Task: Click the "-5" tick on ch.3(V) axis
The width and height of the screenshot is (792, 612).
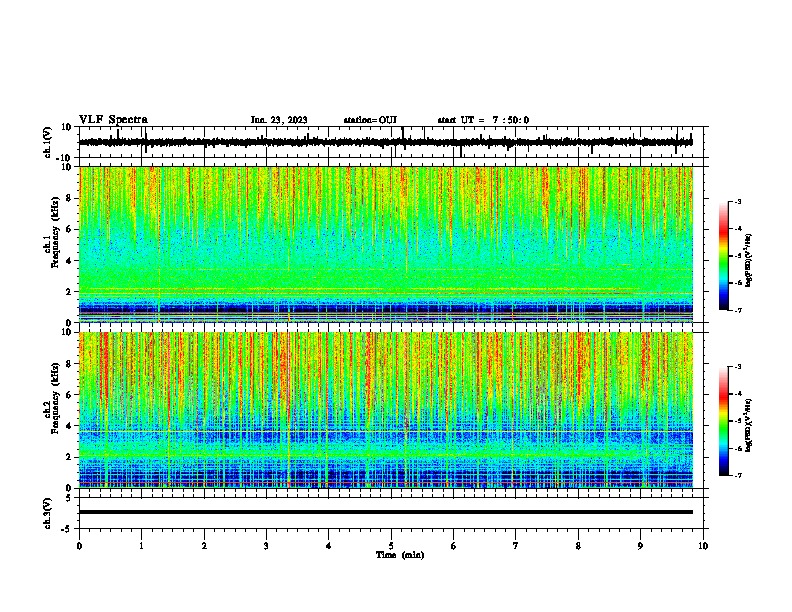Action: pos(68,529)
